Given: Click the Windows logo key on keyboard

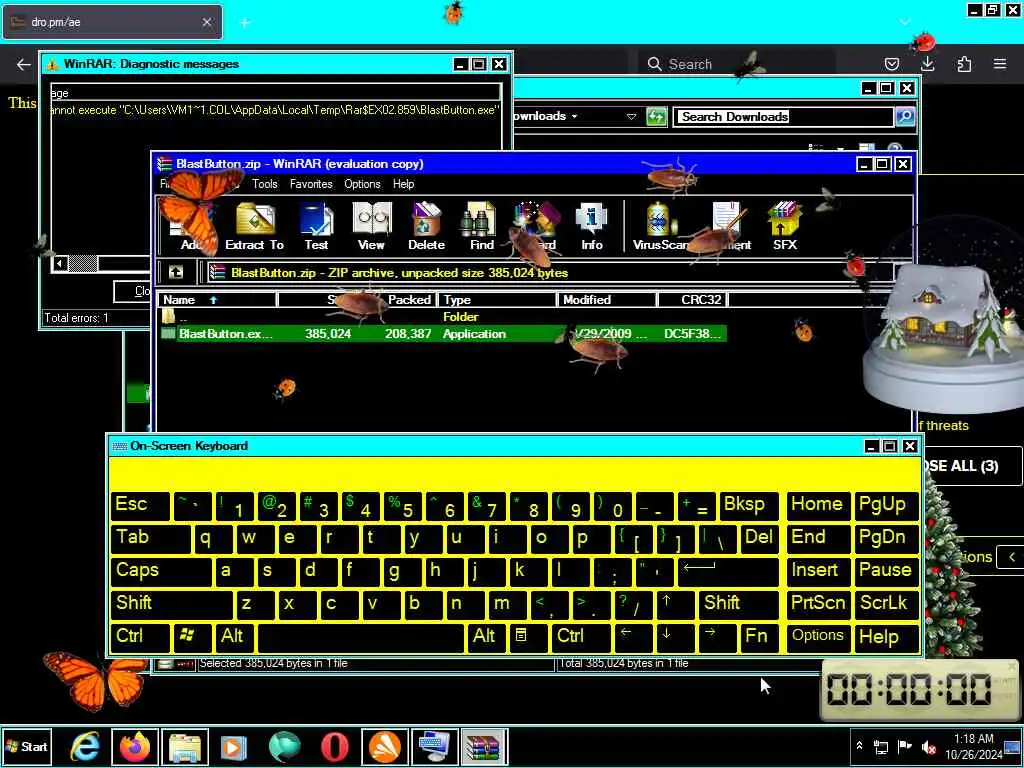Looking at the screenshot, I should pyautogui.click(x=192, y=637).
